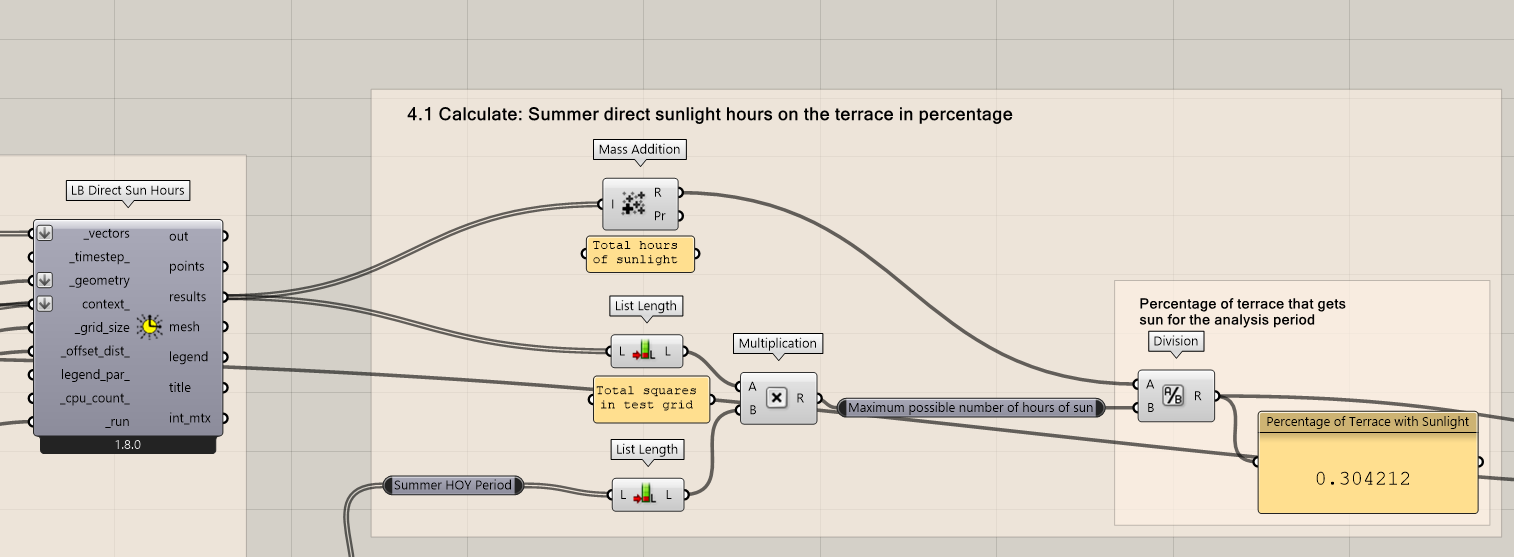
Task: Click the Multiplication label tag
Action: pos(777,343)
